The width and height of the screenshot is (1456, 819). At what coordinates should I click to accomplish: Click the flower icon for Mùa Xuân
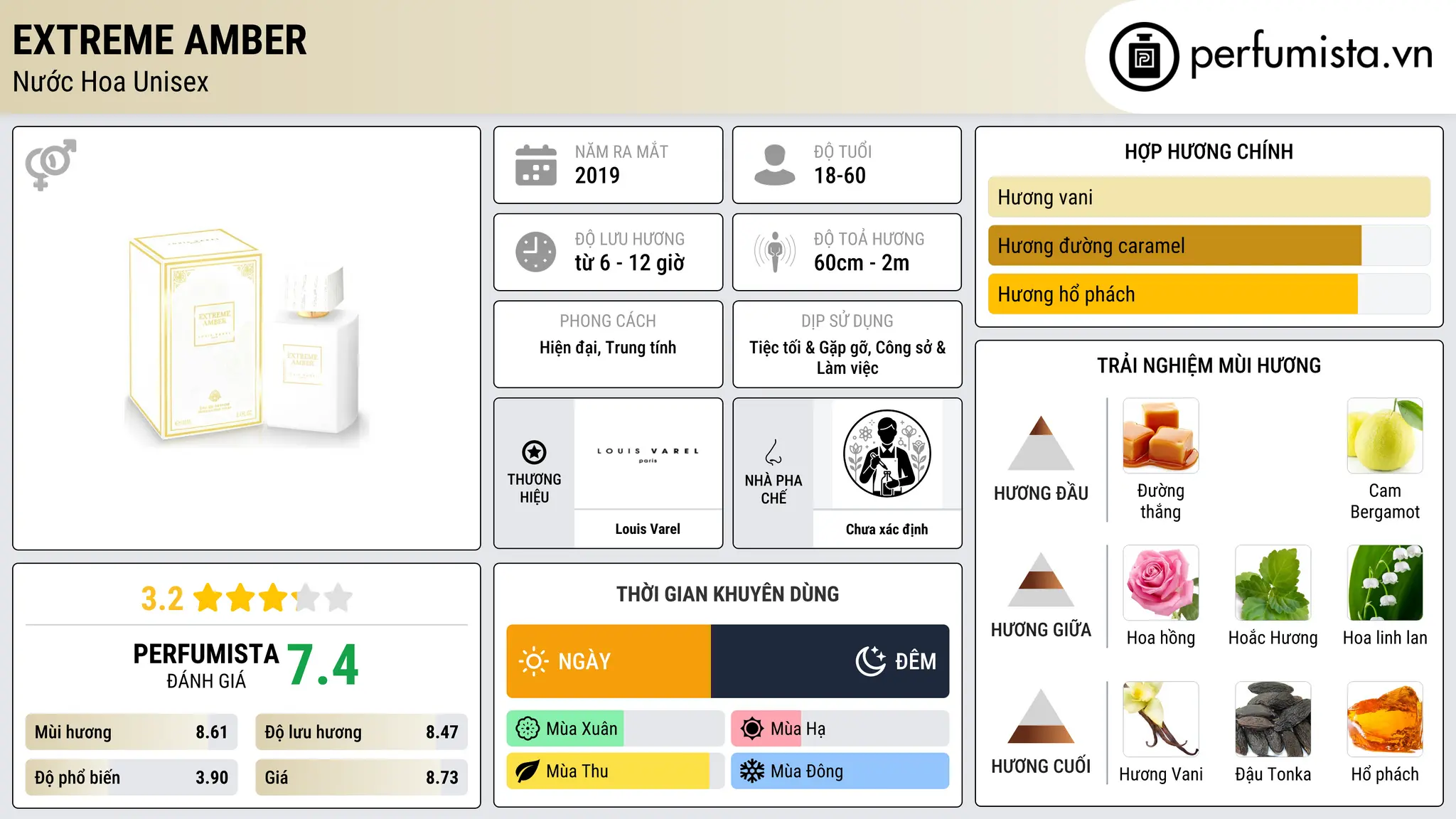pos(528,729)
